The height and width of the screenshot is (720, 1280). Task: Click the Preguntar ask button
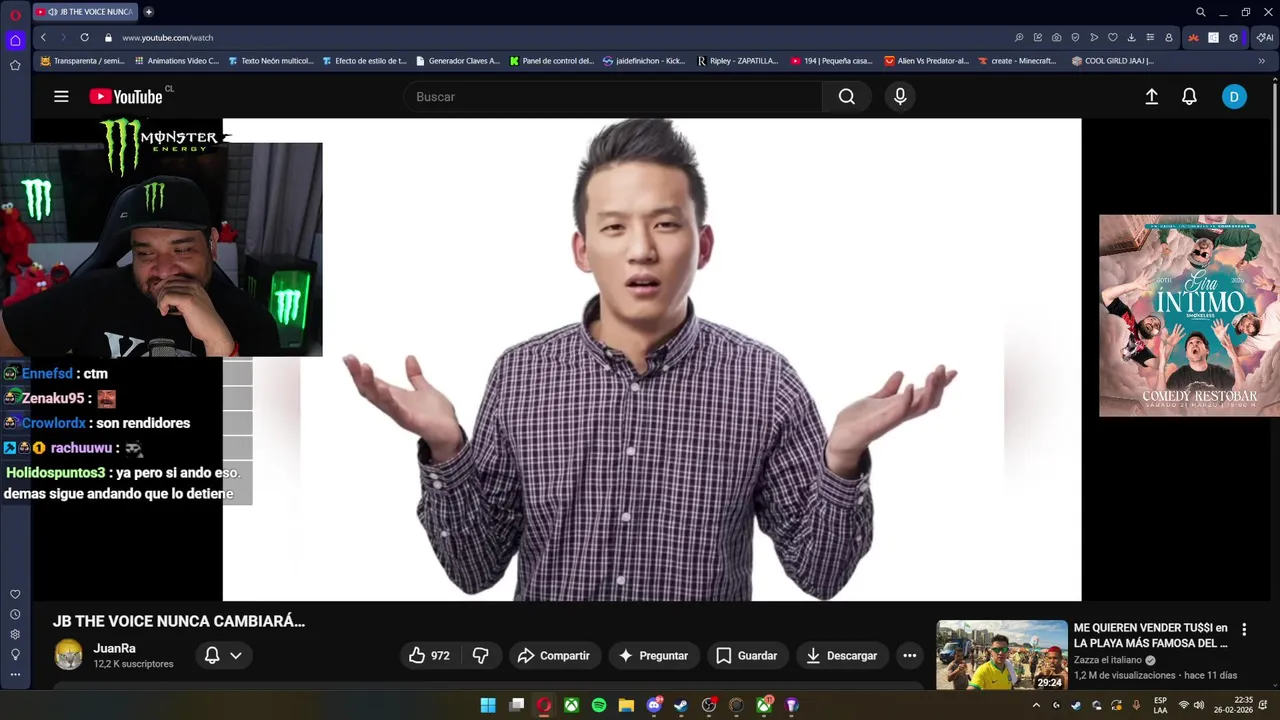(653, 656)
